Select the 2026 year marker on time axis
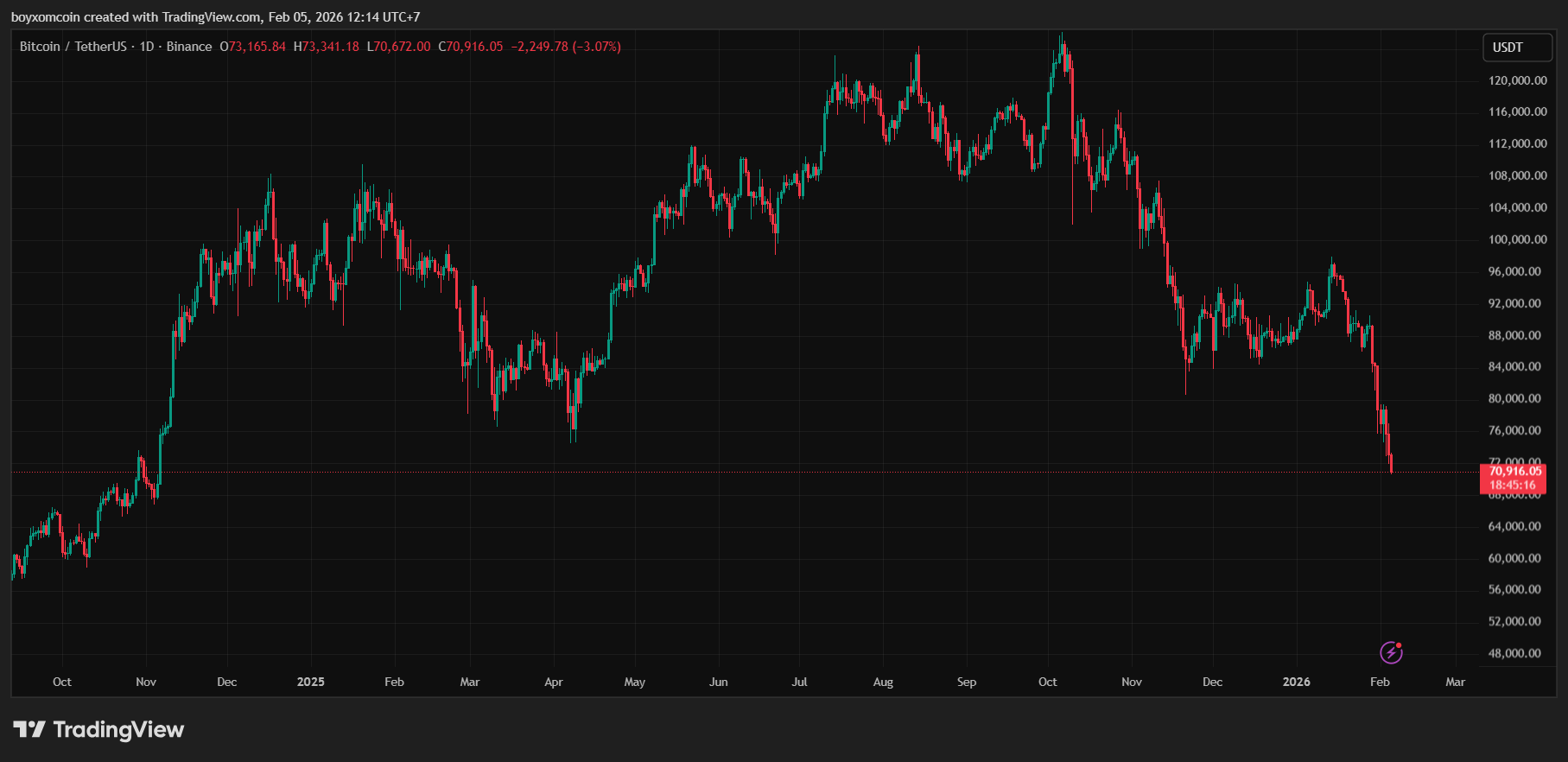 (x=1296, y=682)
